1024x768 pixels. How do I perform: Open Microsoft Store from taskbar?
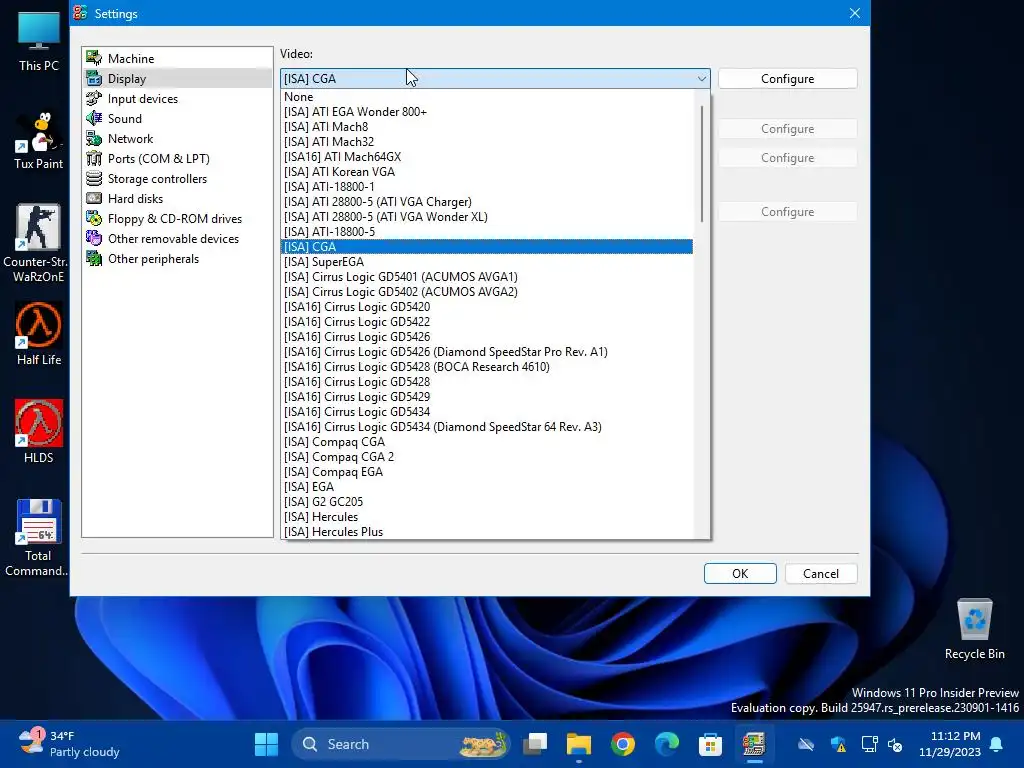click(710, 744)
